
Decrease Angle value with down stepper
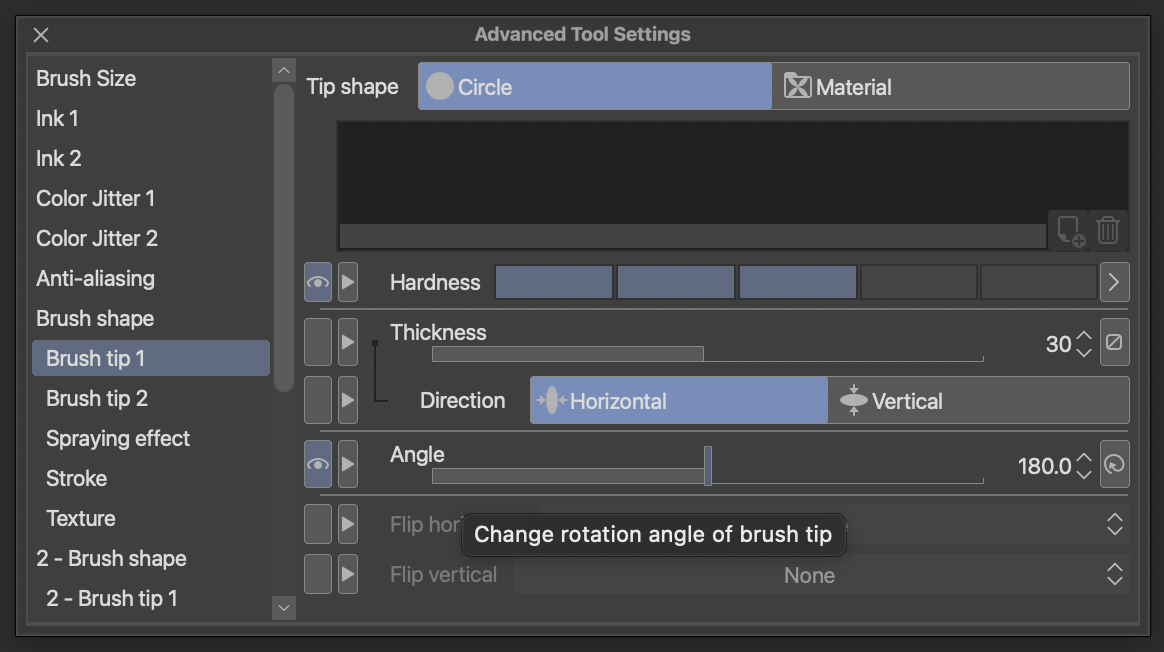[1084, 474]
